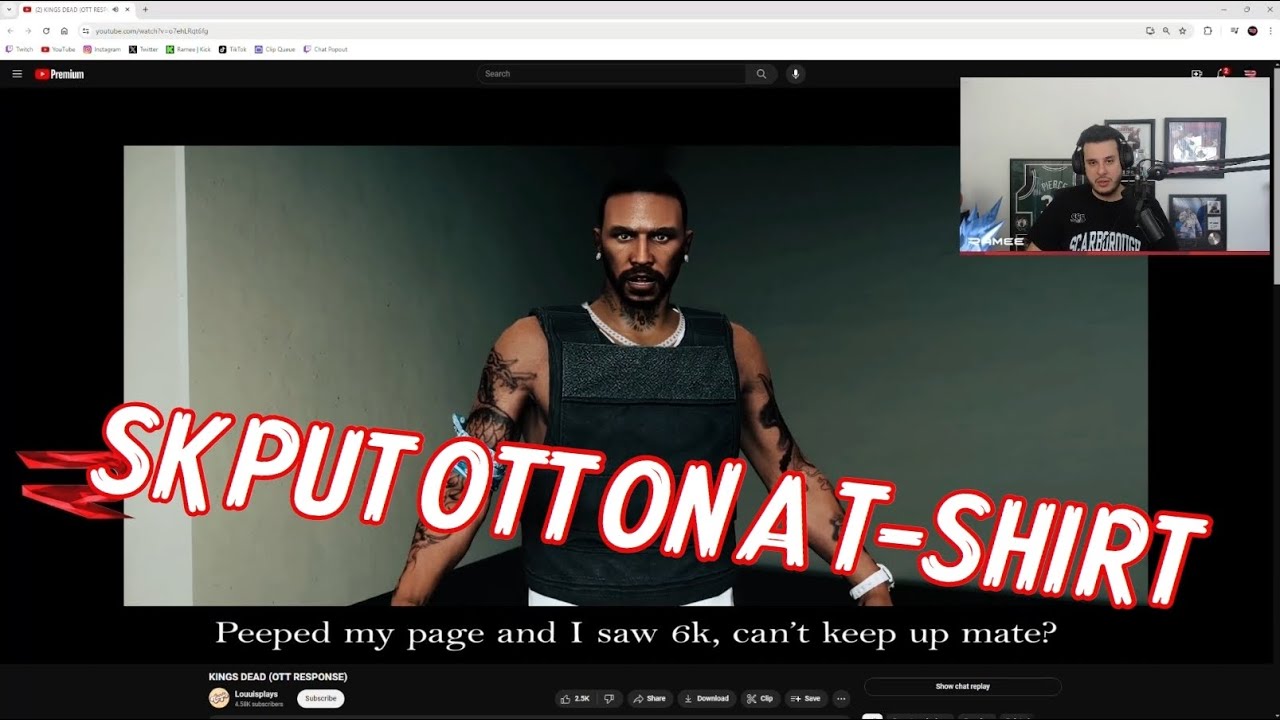Open the Ramee | Kick bookmark
The image size is (1280, 720).
(189, 49)
